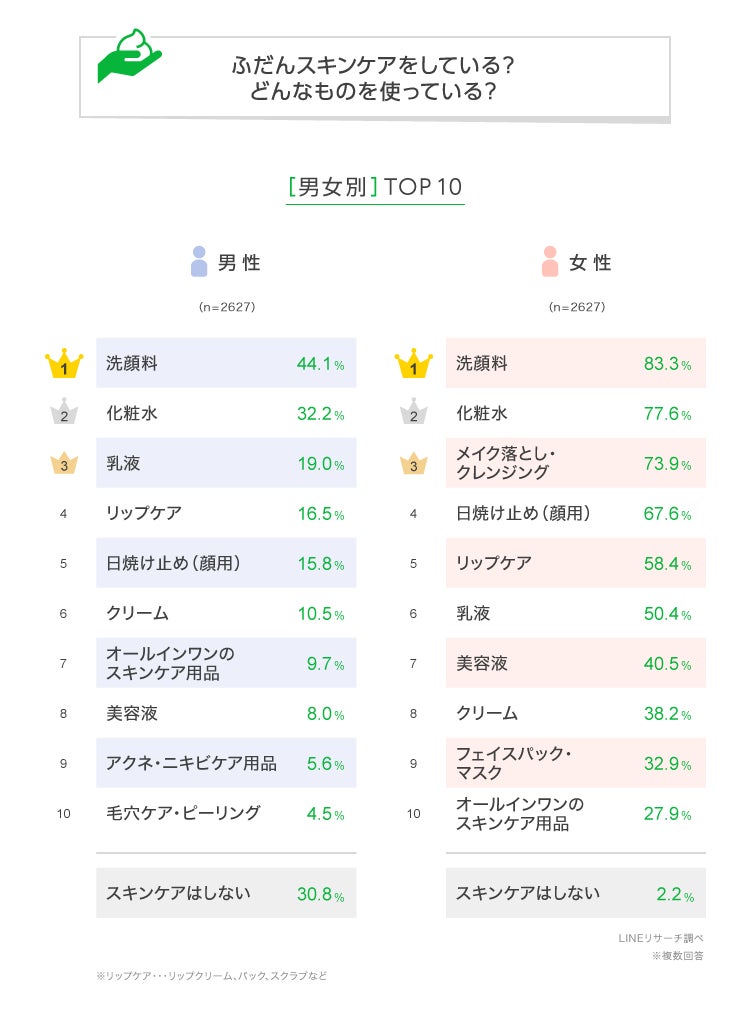This screenshot has width=750, height=1010.
Task: Click the bronze crown beside メイク落とし・クレンジング
Action: pos(413,463)
